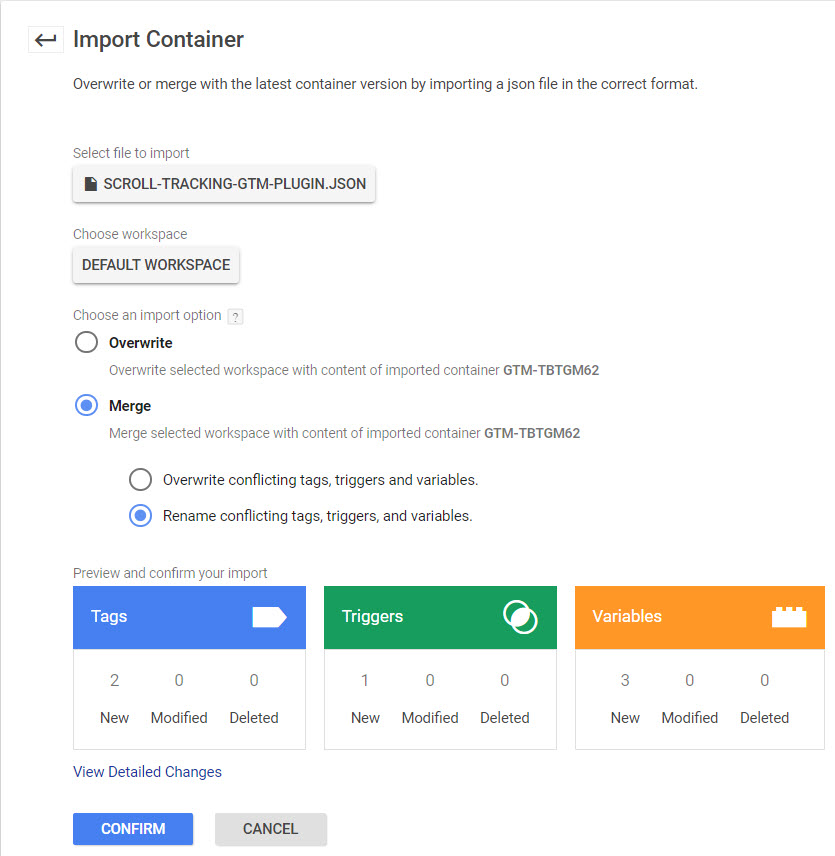Click the new tags count of 2

click(x=114, y=681)
